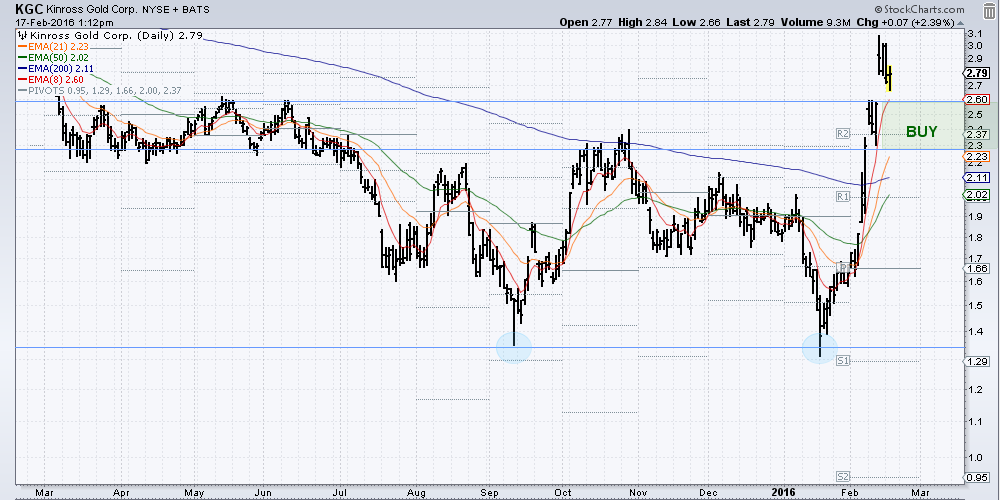Click the 2.23 EMA(21) axis tag

(x=977, y=156)
